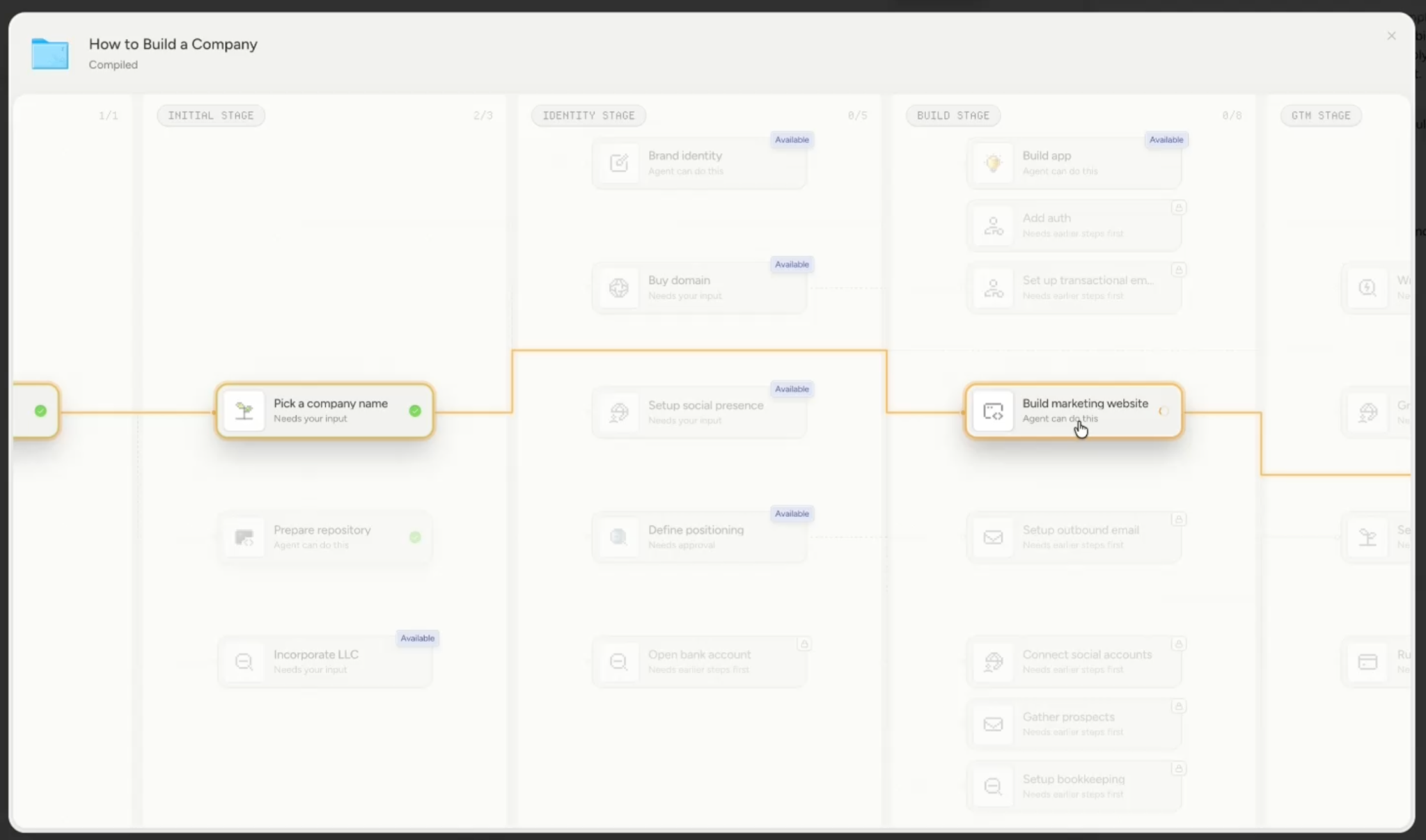Click the INITIAL STAGE label

(211, 116)
